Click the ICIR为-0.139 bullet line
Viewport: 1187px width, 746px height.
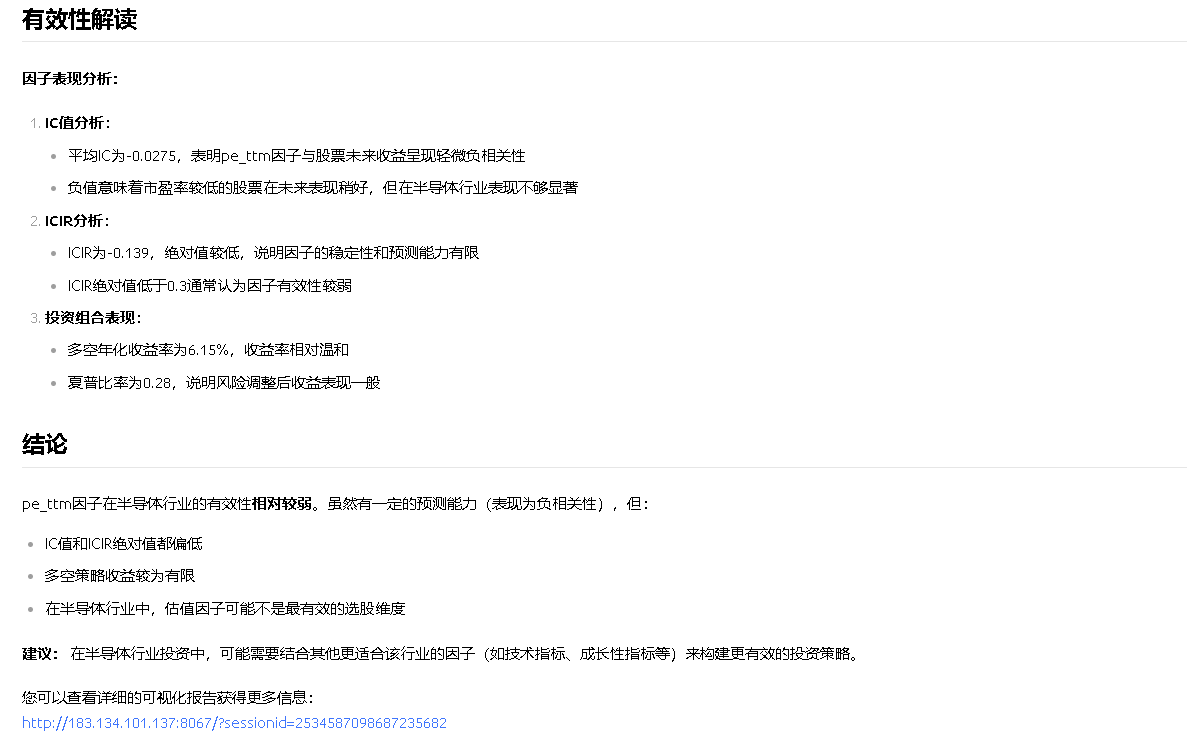273,253
